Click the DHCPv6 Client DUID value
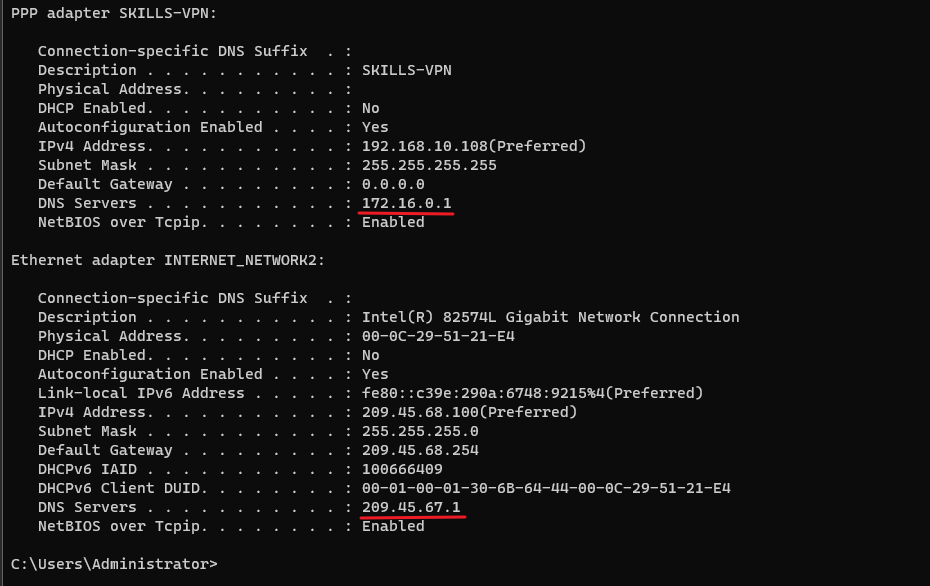This screenshot has height=586, width=930. point(546,488)
